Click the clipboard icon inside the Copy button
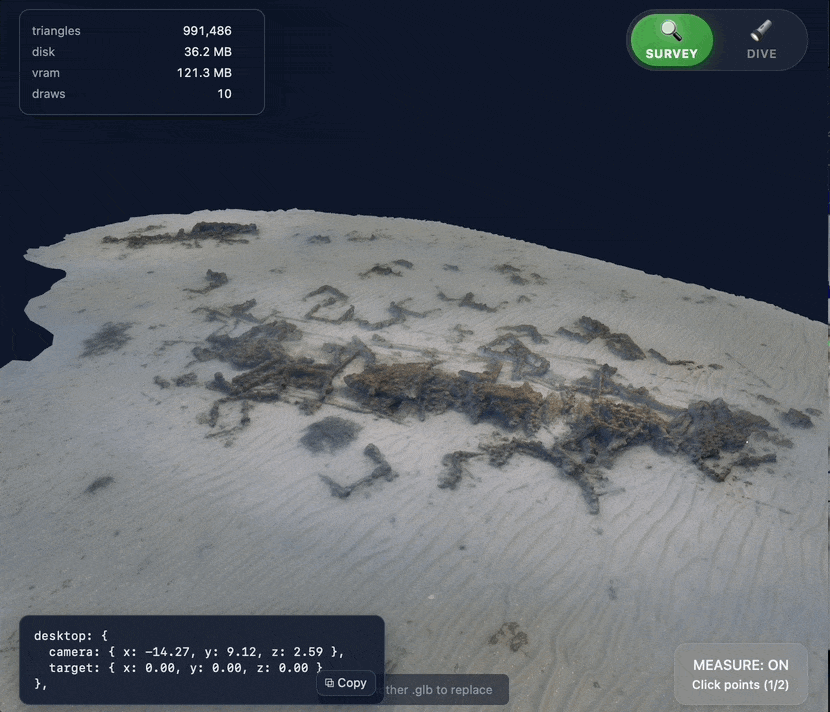This screenshot has width=830, height=712. tap(330, 683)
